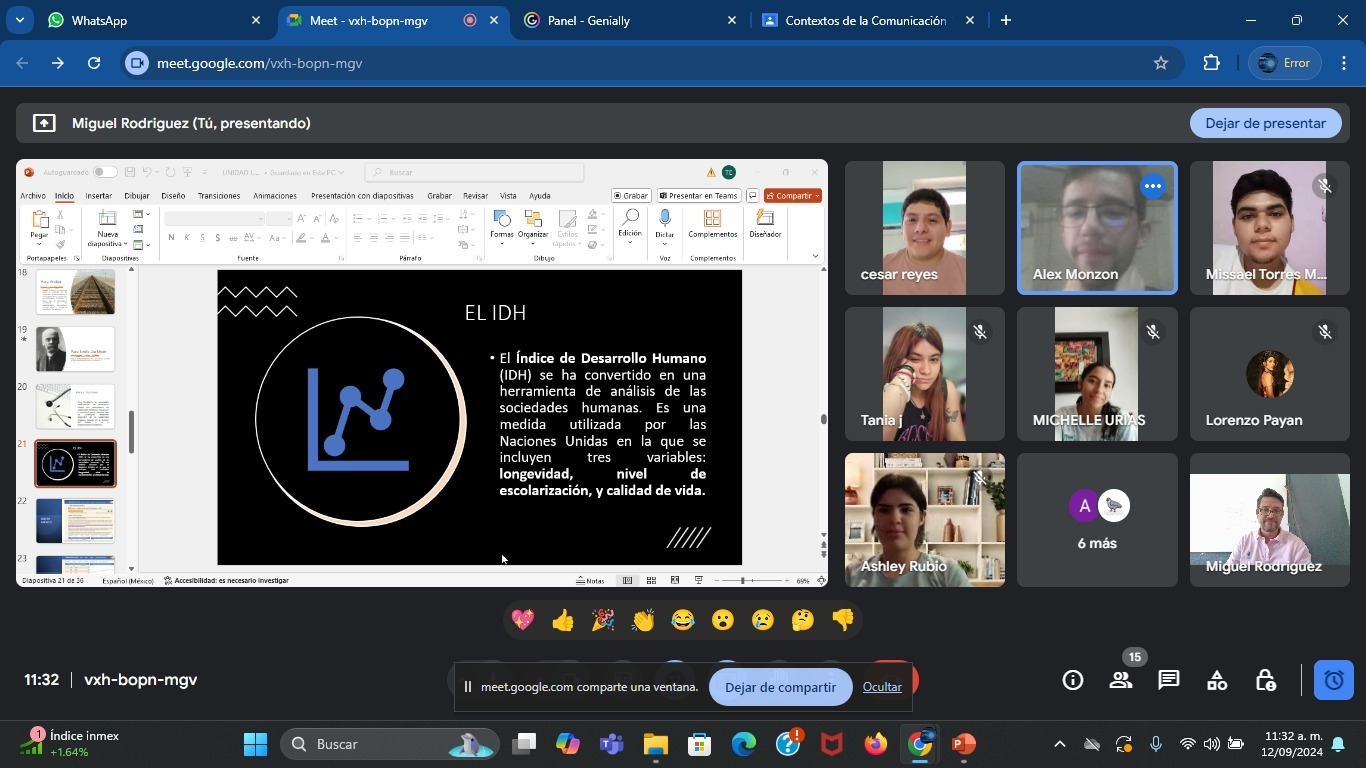The height and width of the screenshot is (768, 1366).
Task: Toggle strikethrough in PowerPoint font group
Action: [x=233, y=238]
